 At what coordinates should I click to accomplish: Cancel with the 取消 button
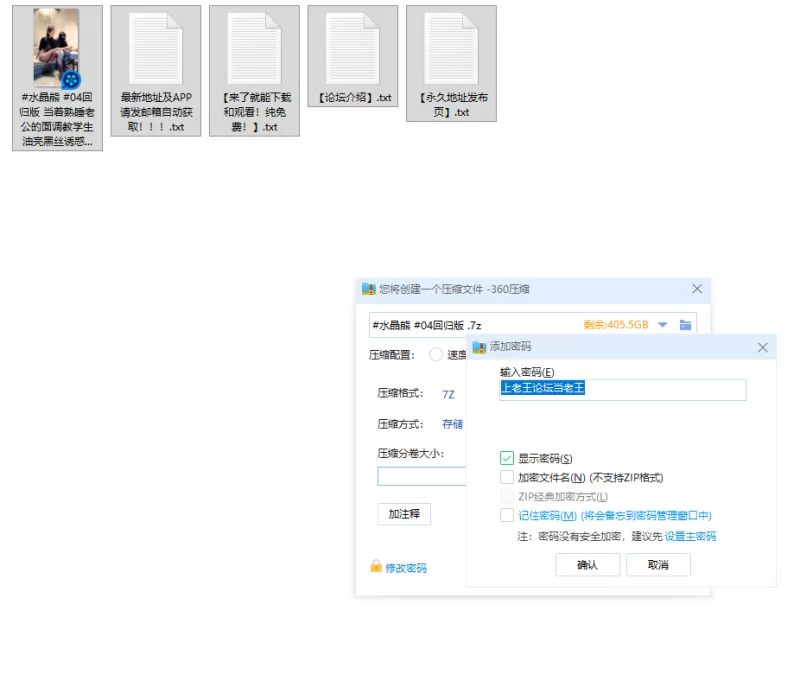pyautogui.click(x=658, y=565)
